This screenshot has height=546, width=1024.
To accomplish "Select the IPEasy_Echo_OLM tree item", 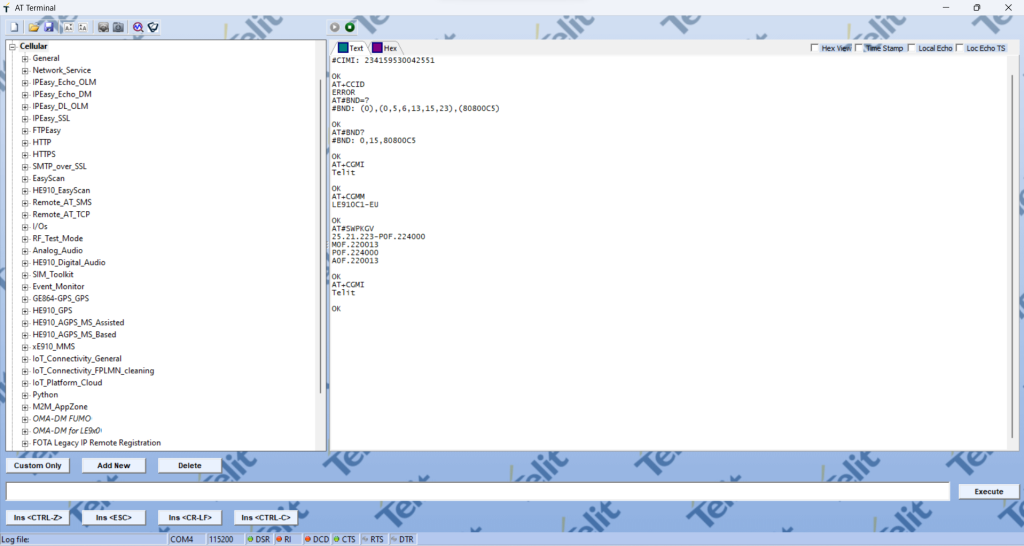I will pos(64,82).
